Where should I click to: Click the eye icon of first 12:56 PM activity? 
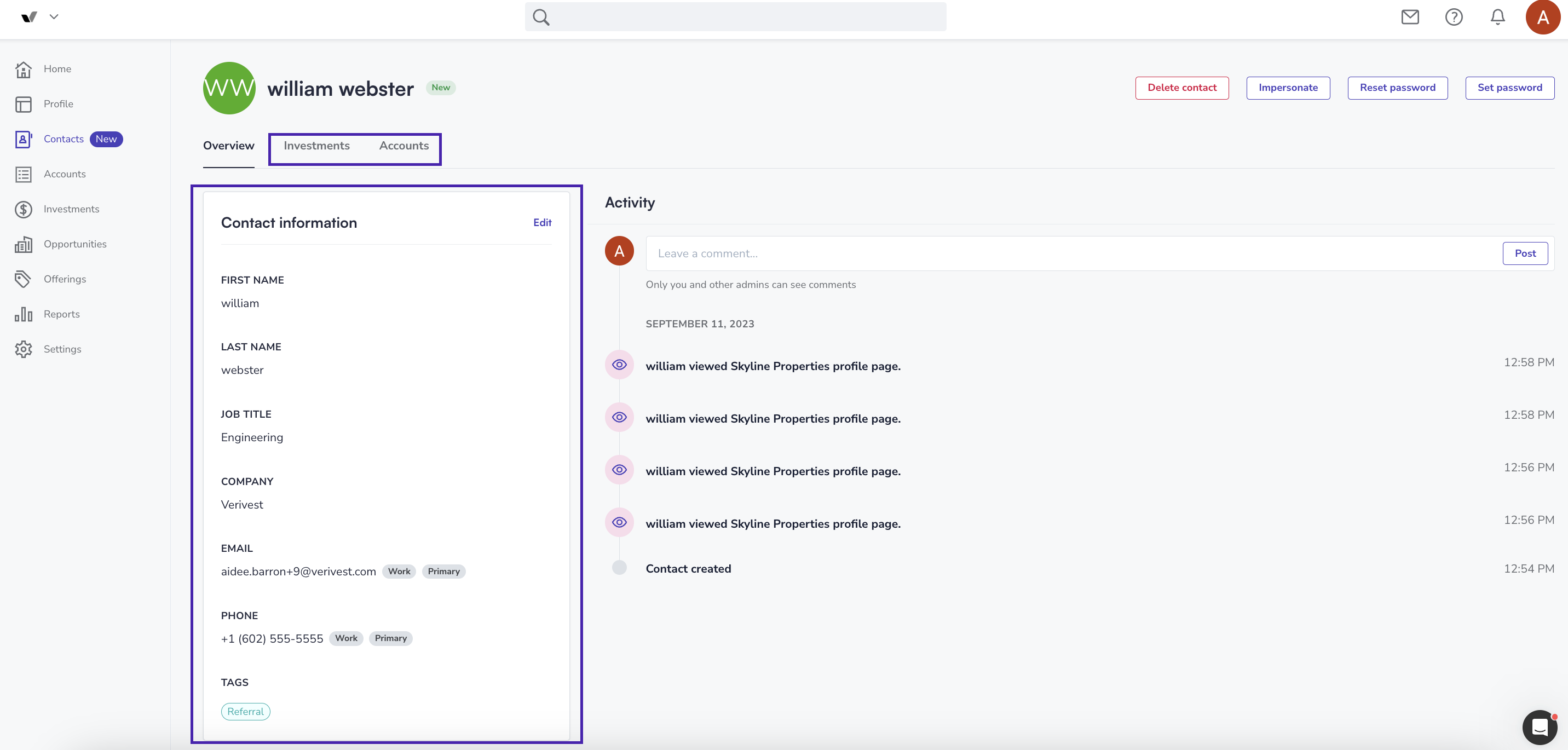pos(619,470)
